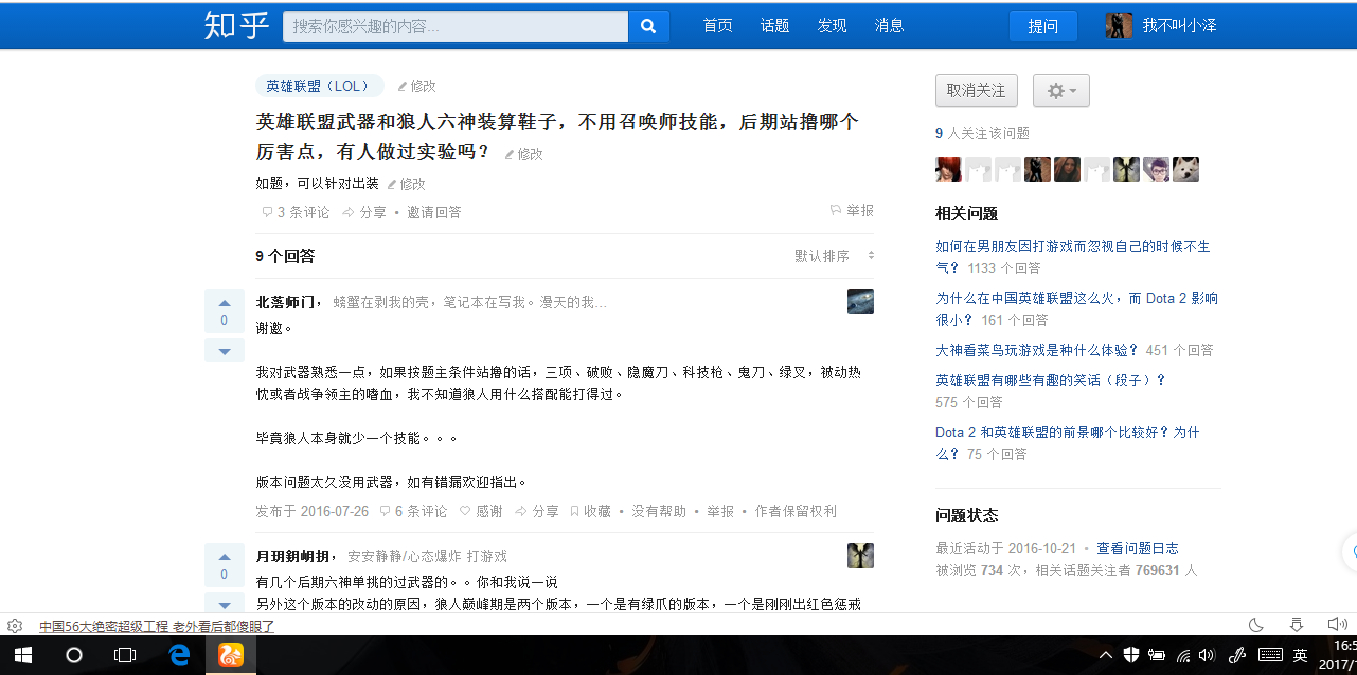This screenshot has width=1357, height=675.
Task: Click the 知乎 logo in header
Action: point(237,26)
